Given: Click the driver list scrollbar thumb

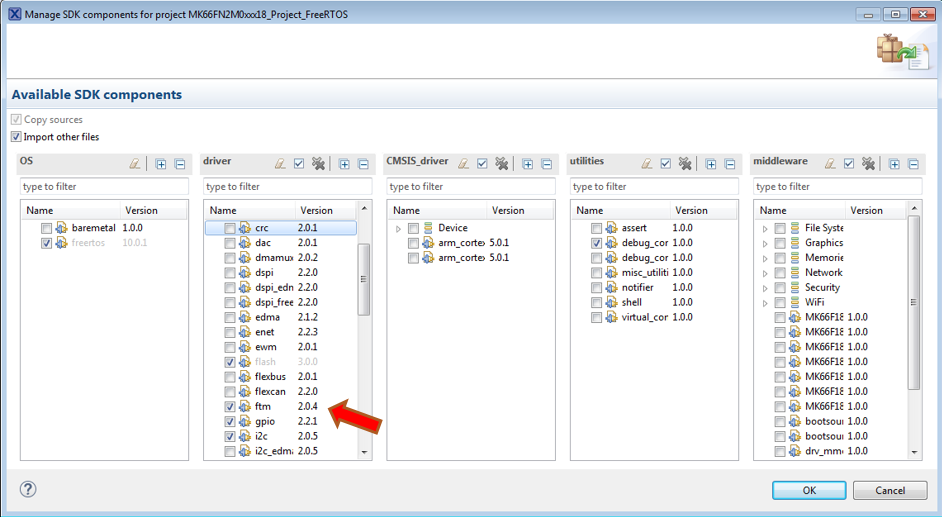Looking at the screenshot, I should tap(363, 279).
